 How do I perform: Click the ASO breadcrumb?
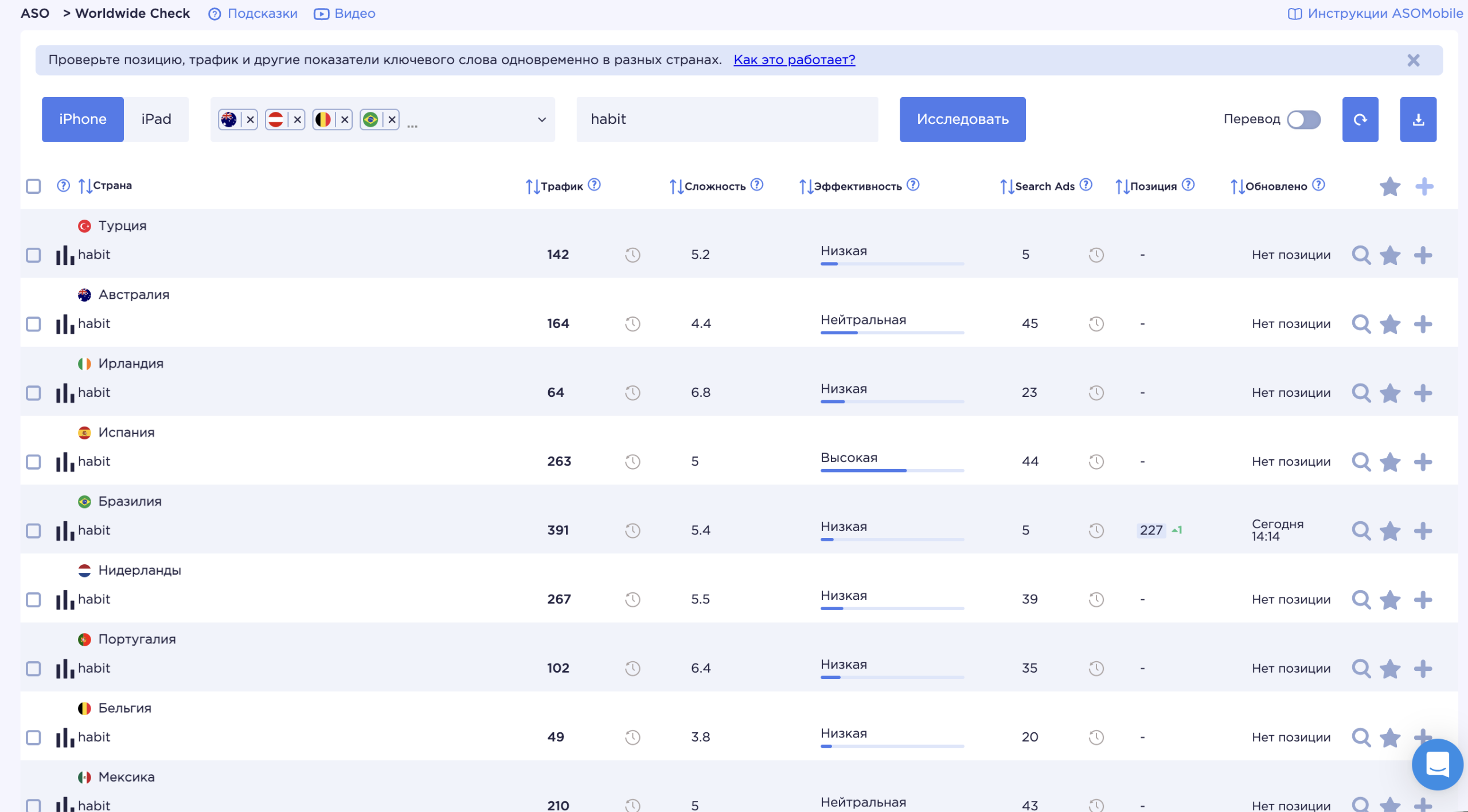pyautogui.click(x=35, y=13)
